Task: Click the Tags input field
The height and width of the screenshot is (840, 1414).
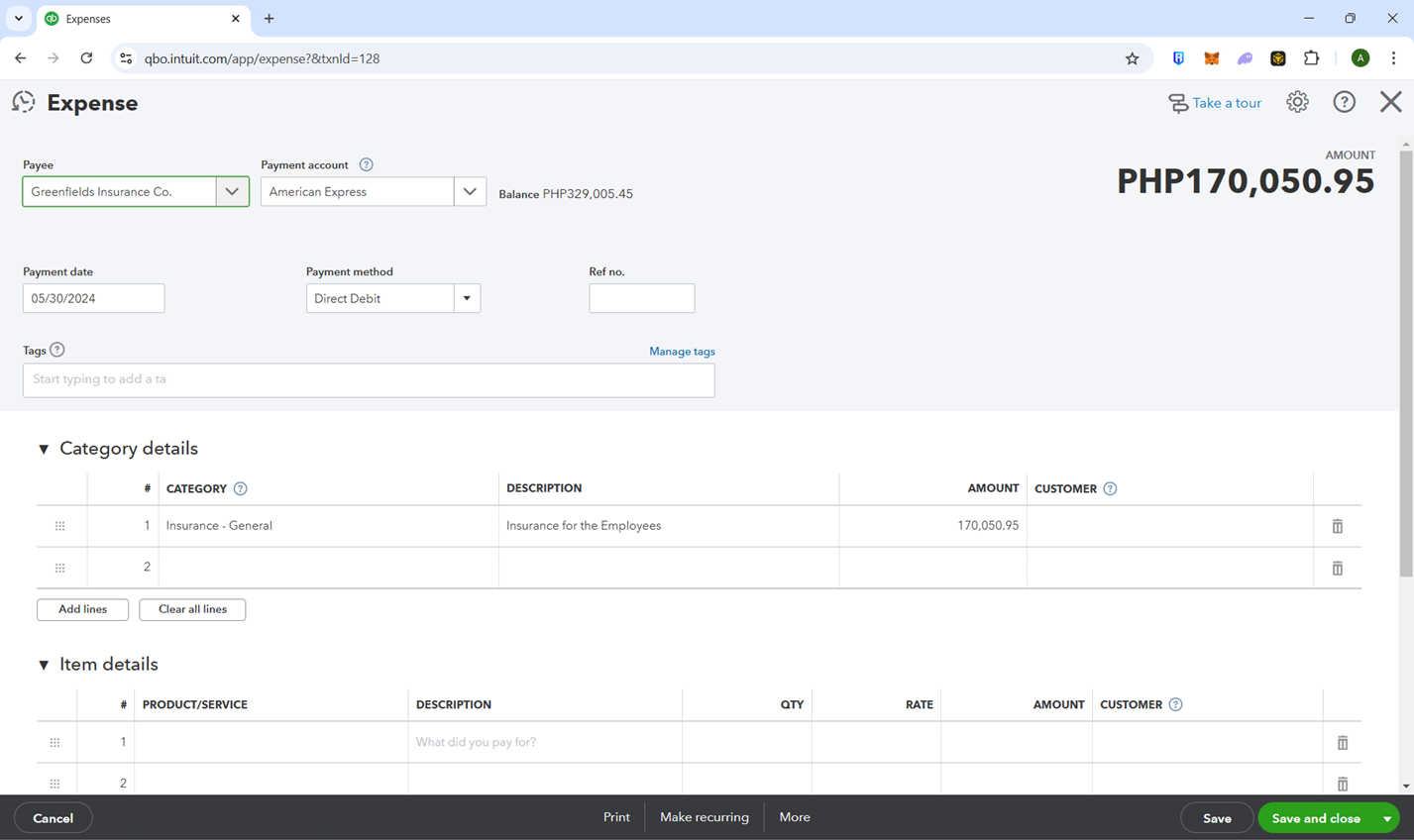Action: click(x=369, y=379)
